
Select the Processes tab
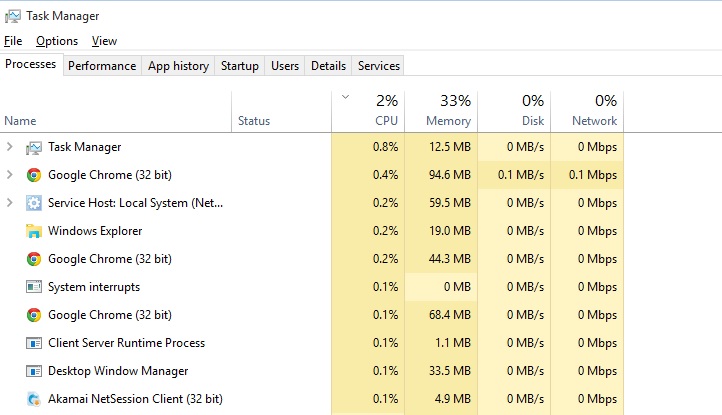(x=31, y=64)
